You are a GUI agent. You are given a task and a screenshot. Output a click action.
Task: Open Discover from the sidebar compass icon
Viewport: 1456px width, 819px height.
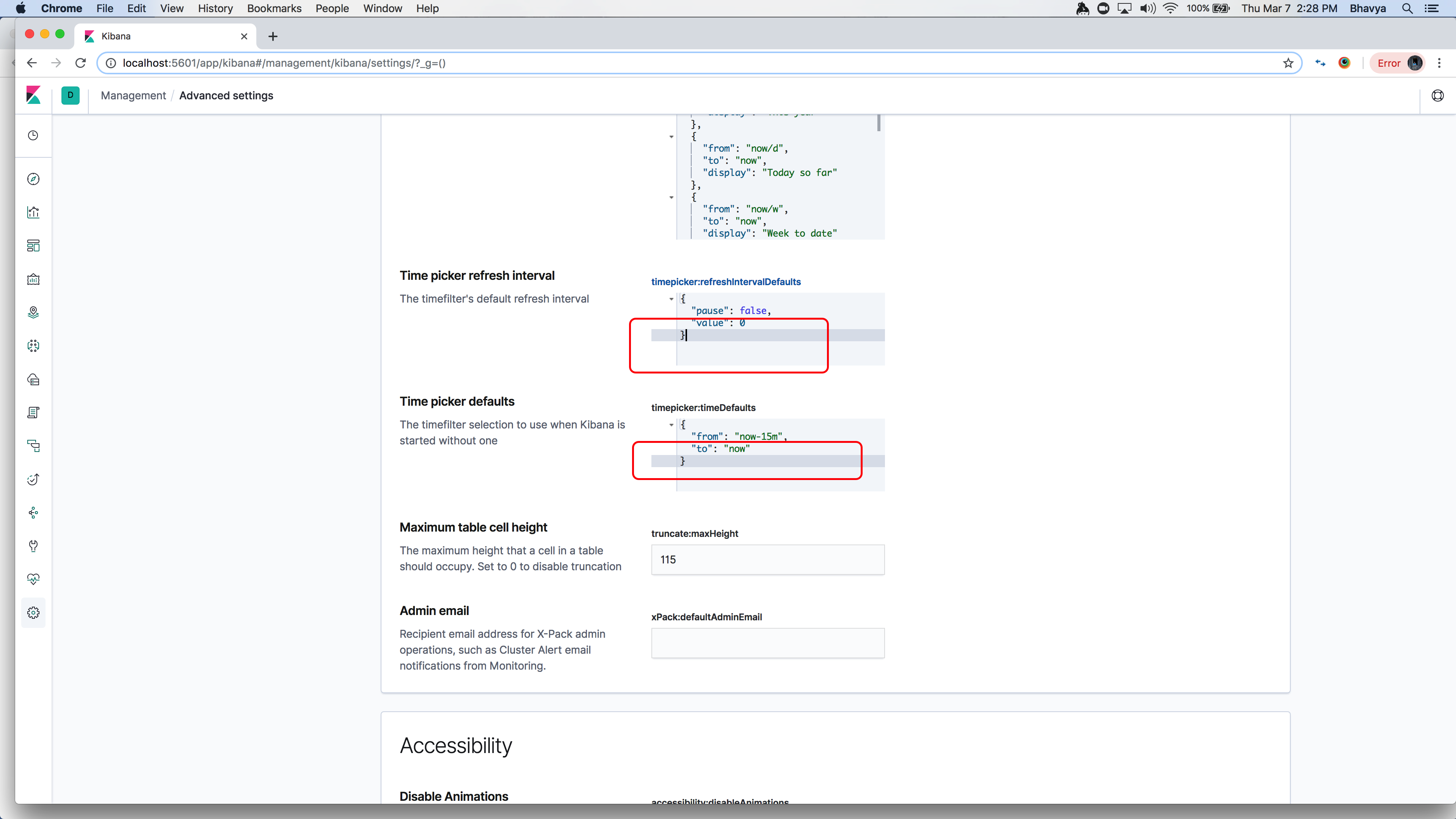tap(33, 179)
